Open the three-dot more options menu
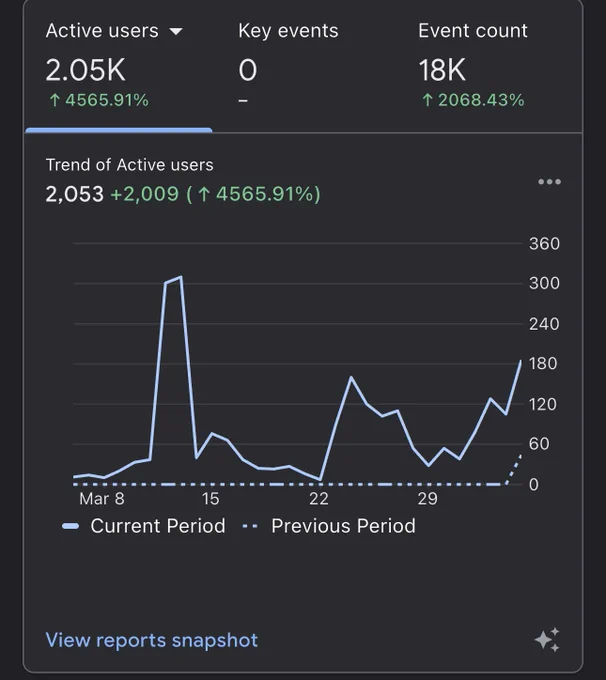 coord(549,182)
